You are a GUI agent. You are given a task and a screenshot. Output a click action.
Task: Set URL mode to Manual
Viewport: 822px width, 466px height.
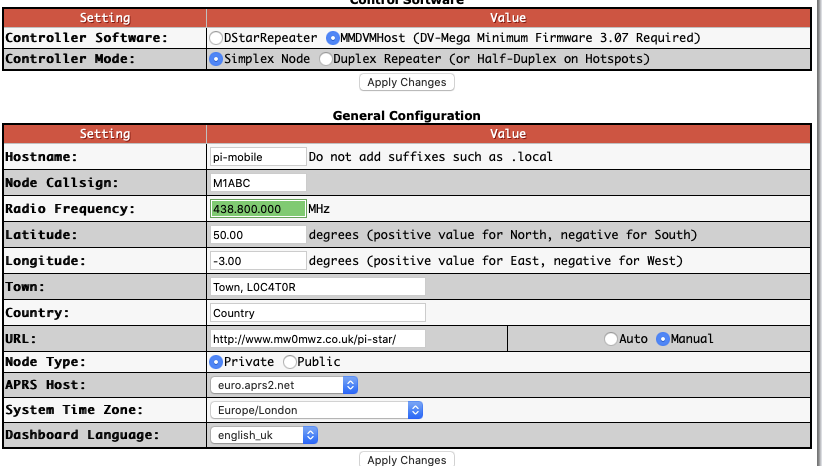click(x=663, y=339)
